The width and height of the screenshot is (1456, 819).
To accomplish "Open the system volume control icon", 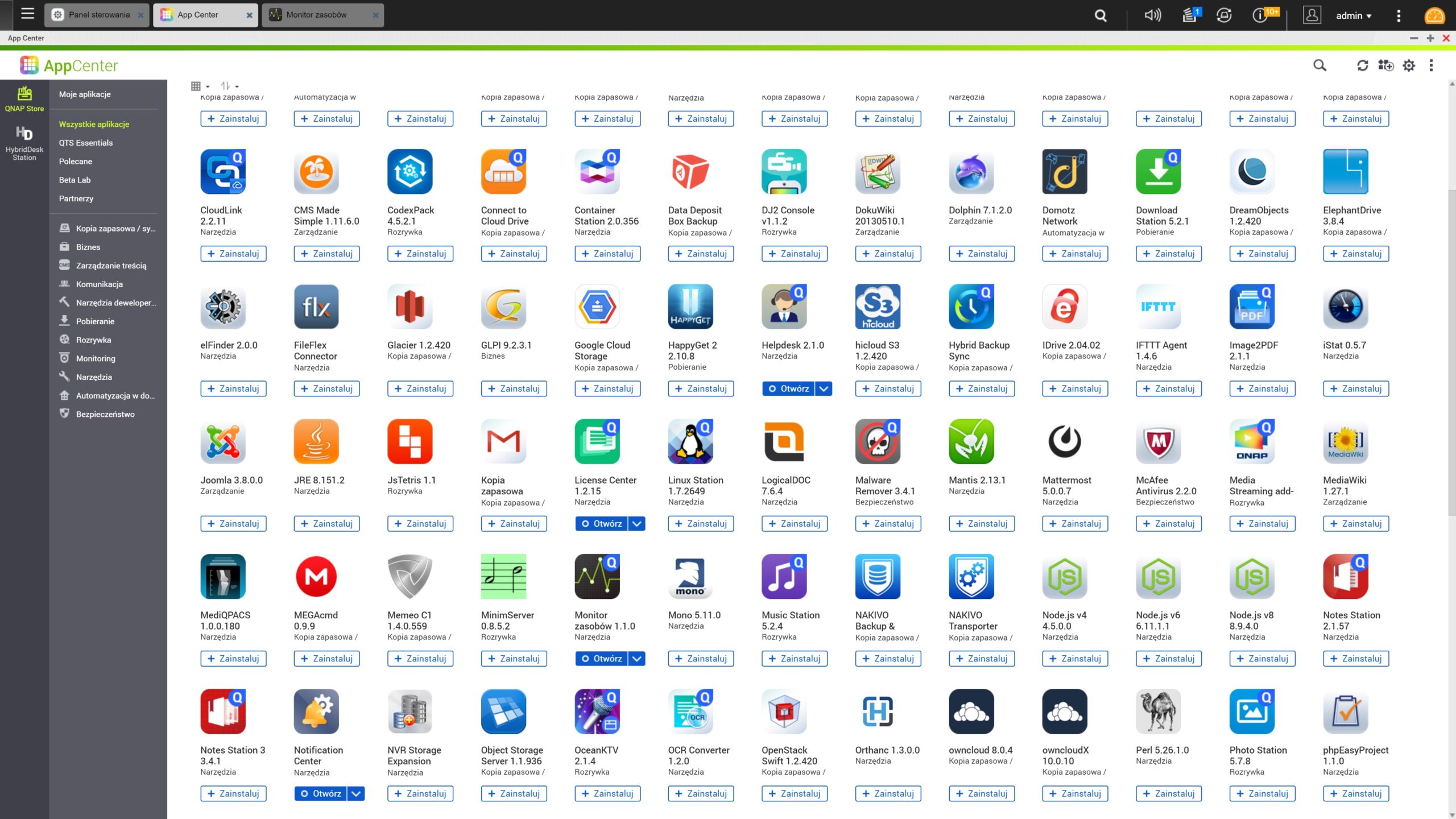I will (x=1152, y=15).
